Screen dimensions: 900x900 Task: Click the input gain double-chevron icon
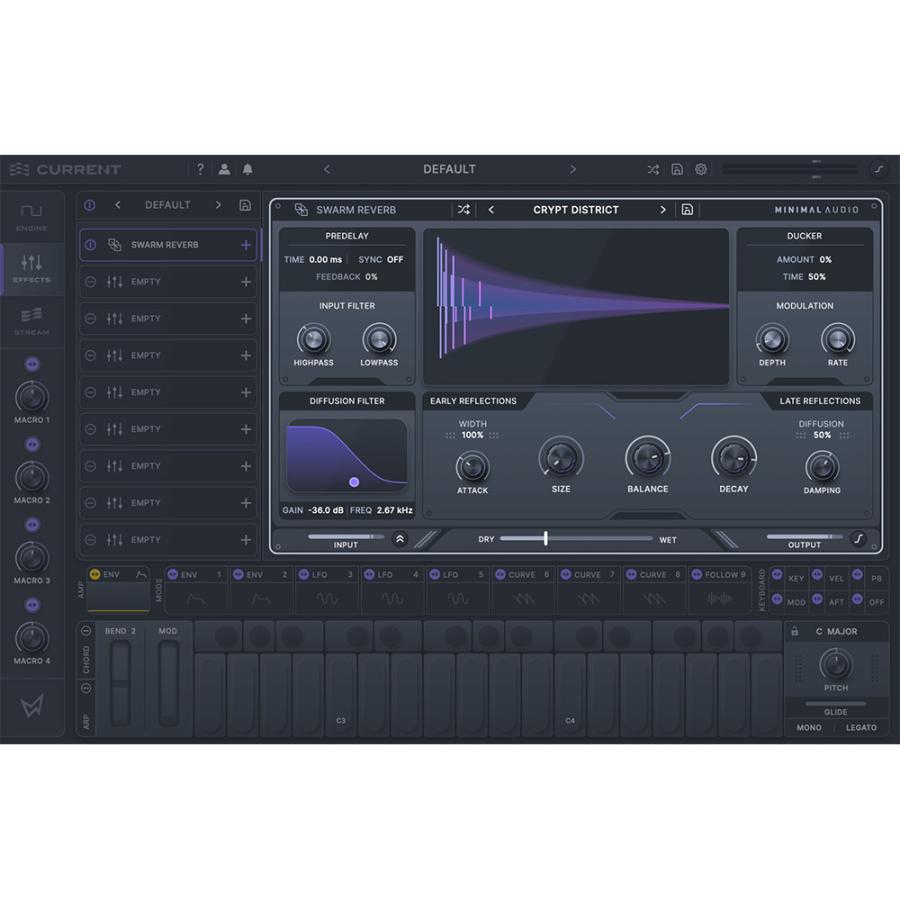(x=400, y=538)
